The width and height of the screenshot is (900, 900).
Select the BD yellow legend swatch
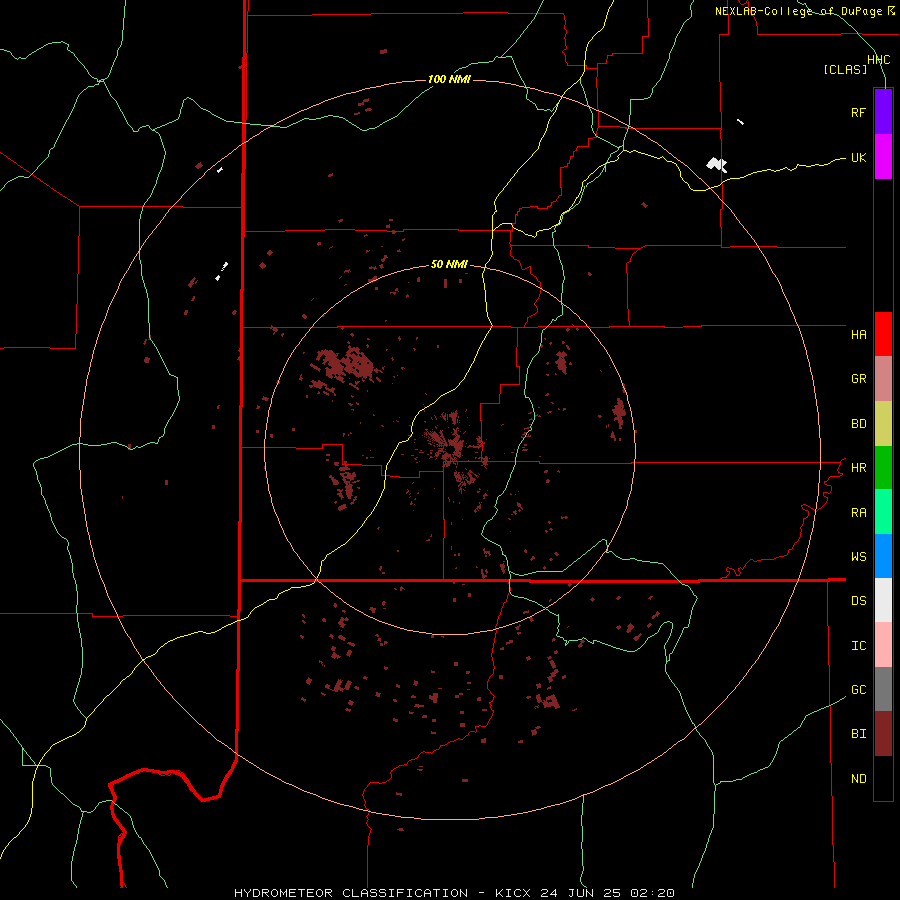[x=883, y=423]
